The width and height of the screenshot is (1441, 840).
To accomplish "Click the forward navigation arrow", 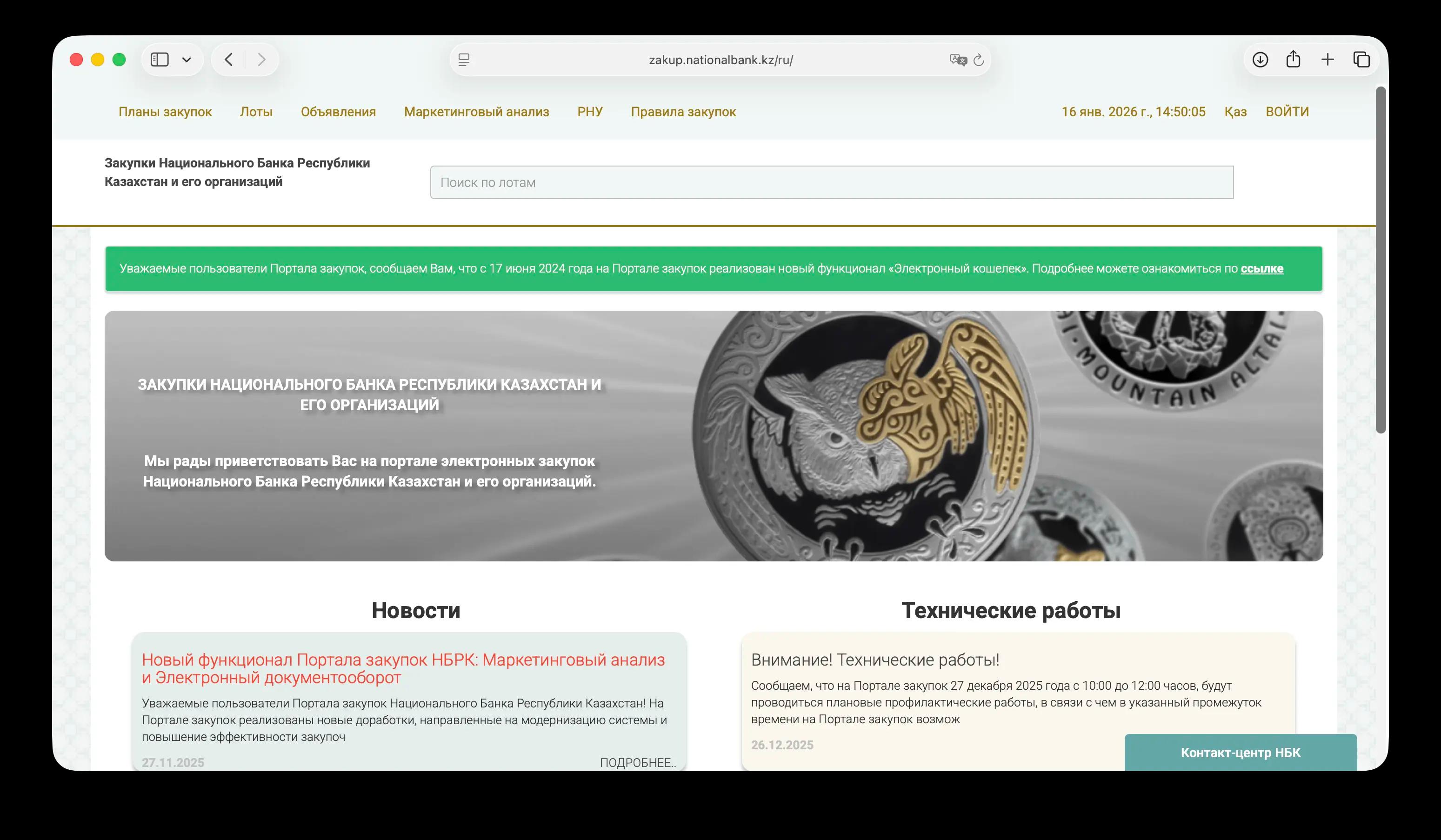I will [261, 60].
